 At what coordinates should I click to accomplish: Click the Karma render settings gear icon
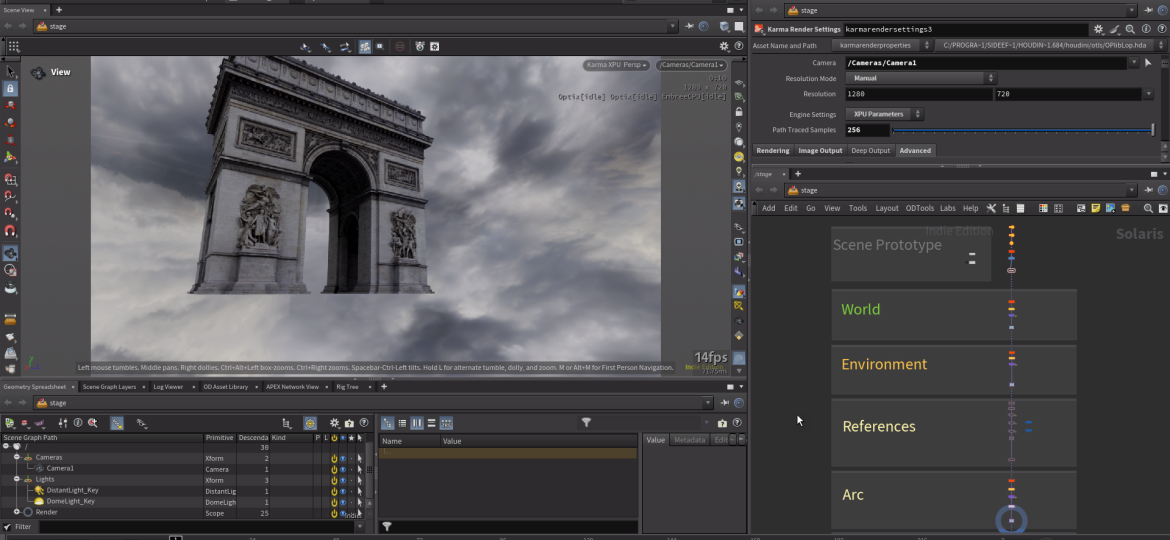pos(1099,30)
